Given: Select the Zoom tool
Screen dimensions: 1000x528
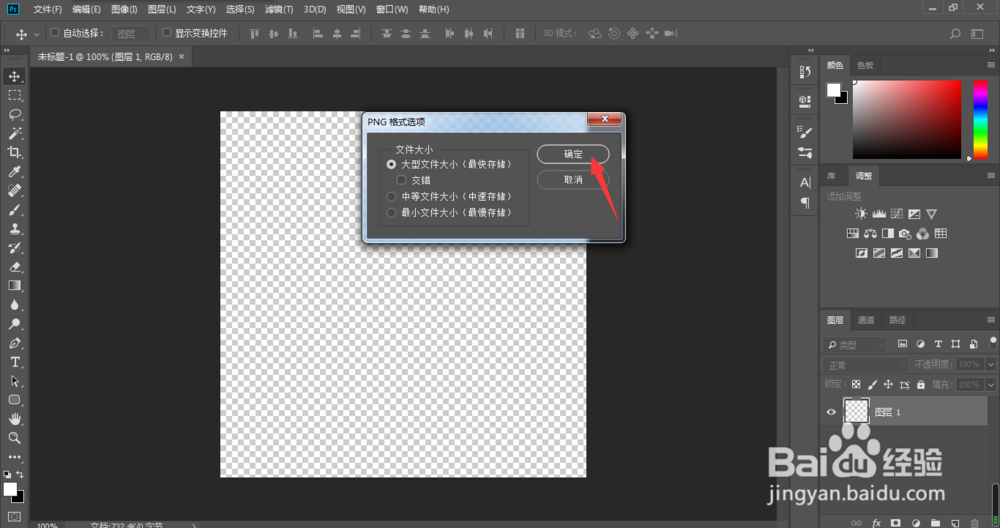Looking at the screenshot, I should [x=14, y=438].
